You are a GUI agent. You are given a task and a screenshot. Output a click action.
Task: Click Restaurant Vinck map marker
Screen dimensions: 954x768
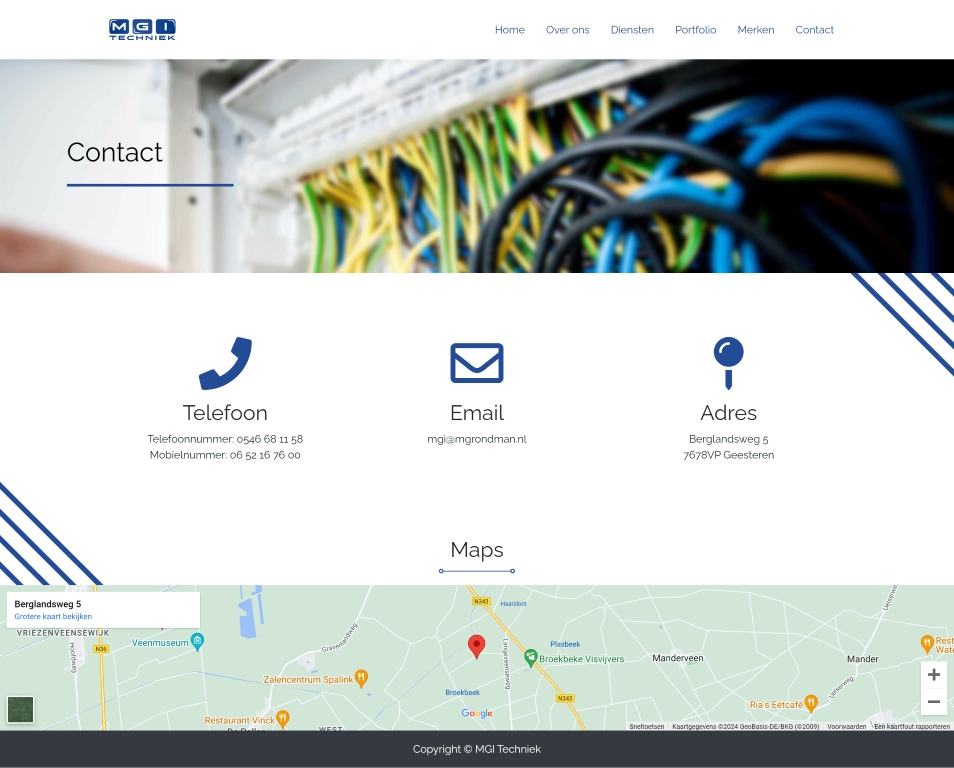[x=283, y=719]
